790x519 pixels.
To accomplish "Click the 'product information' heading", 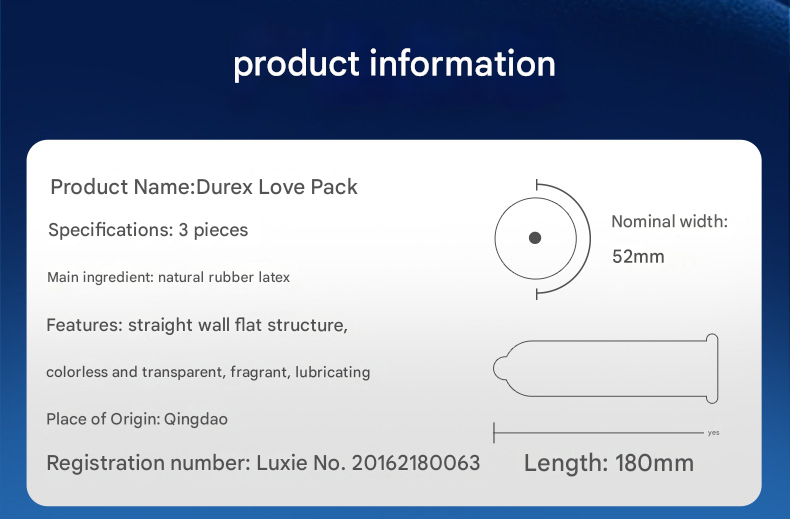I will pyautogui.click(x=394, y=64).
